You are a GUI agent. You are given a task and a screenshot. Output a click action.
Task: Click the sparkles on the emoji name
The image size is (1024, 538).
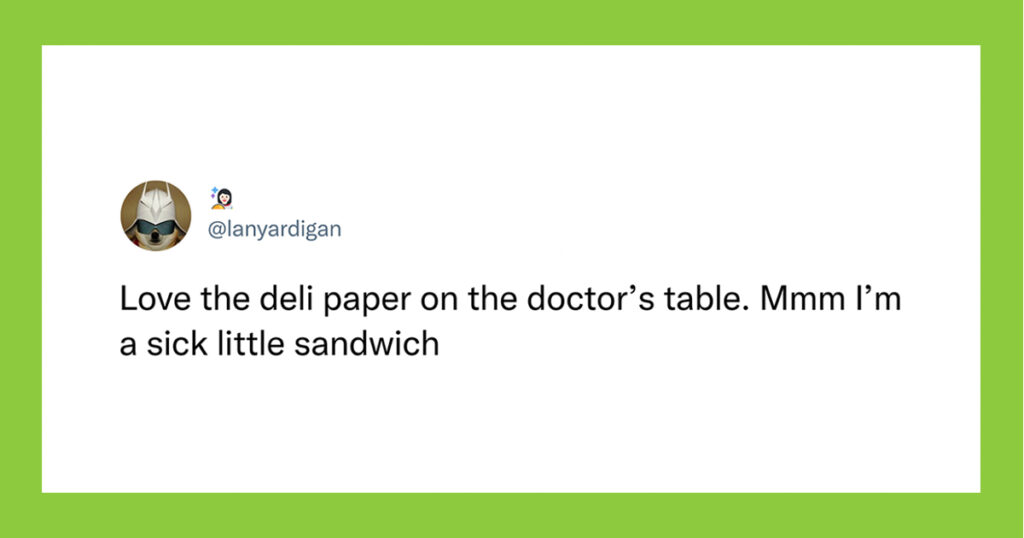[x=214, y=191]
